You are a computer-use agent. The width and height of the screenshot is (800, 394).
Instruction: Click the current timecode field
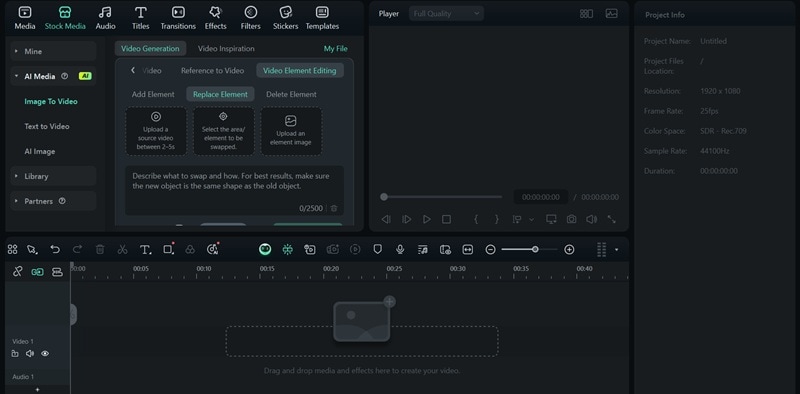point(540,197)
